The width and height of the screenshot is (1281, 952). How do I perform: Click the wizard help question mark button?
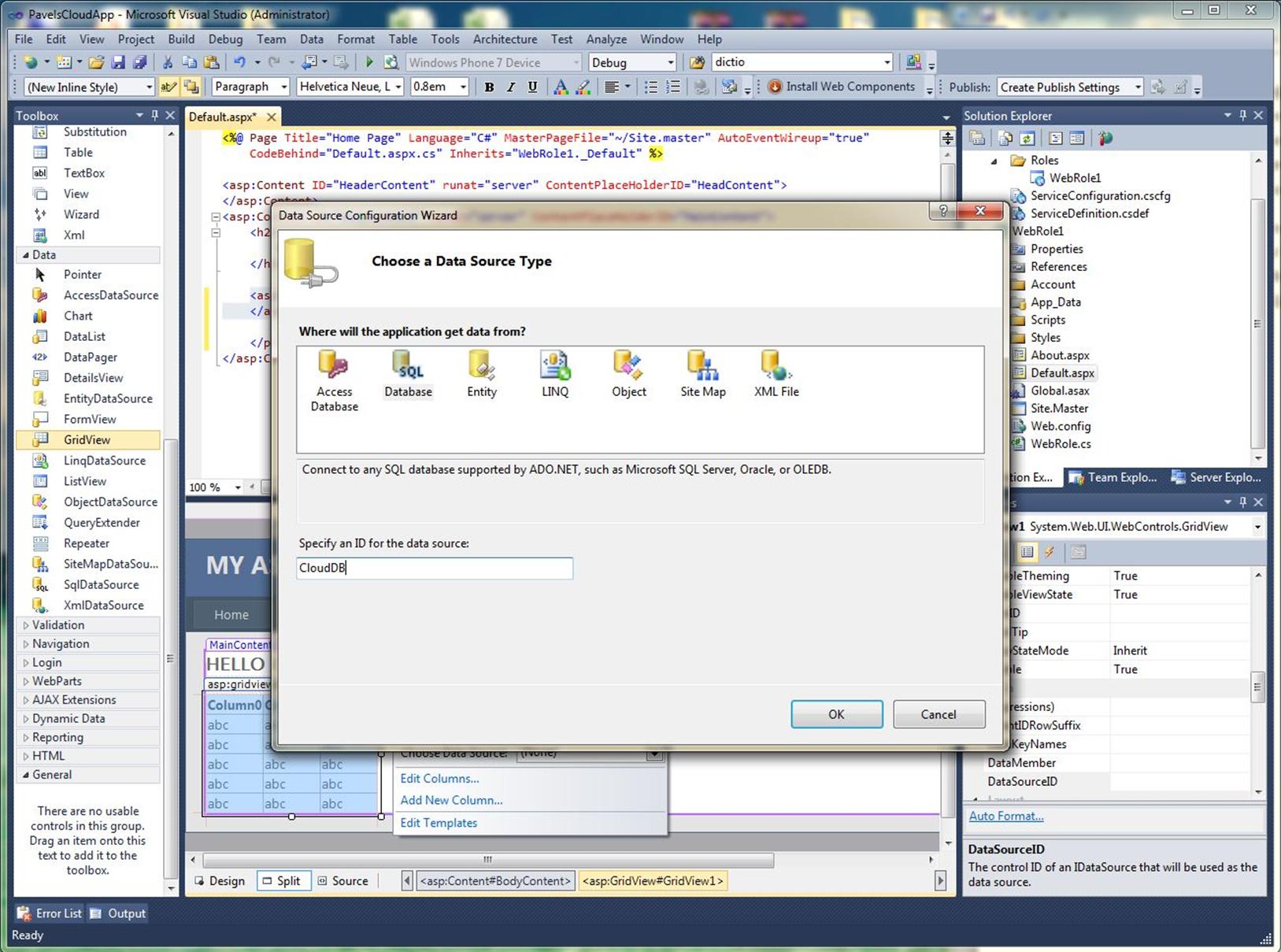[943, 211]
